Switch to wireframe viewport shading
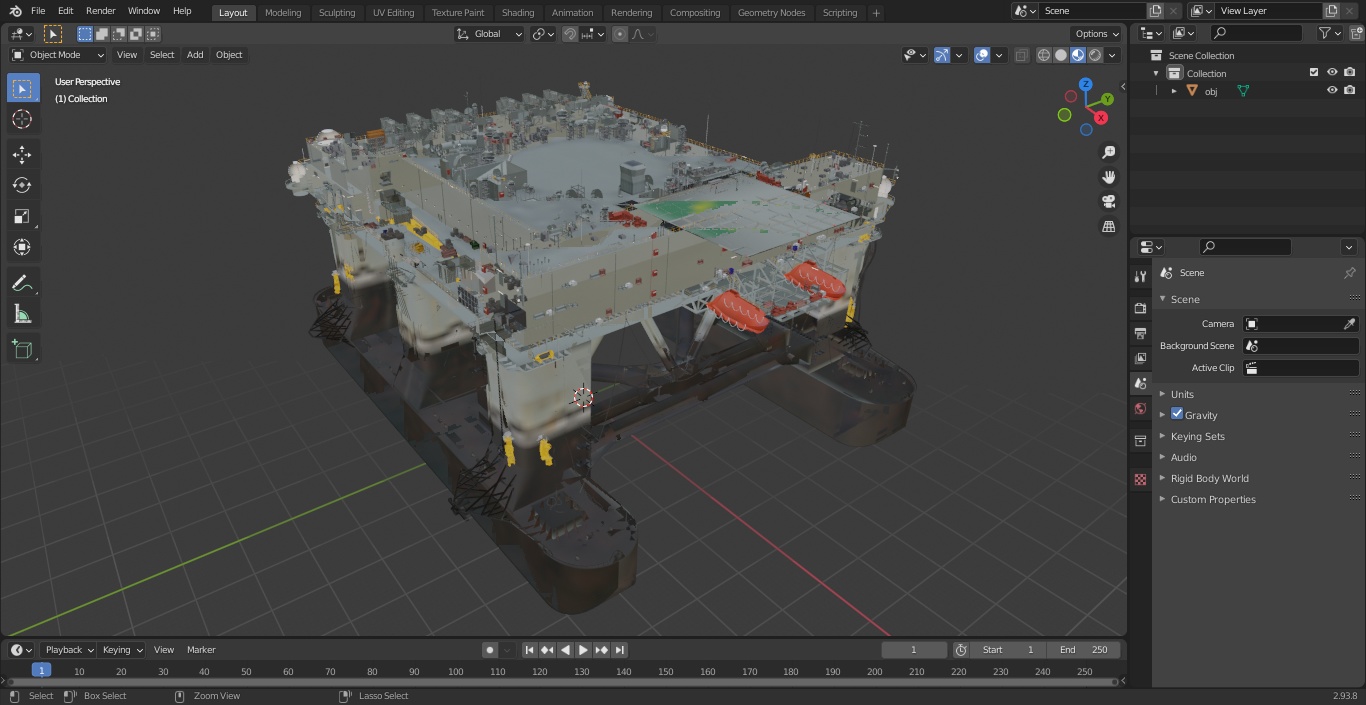Viewport: 1366px width, 705px height. pos(1044,55)
